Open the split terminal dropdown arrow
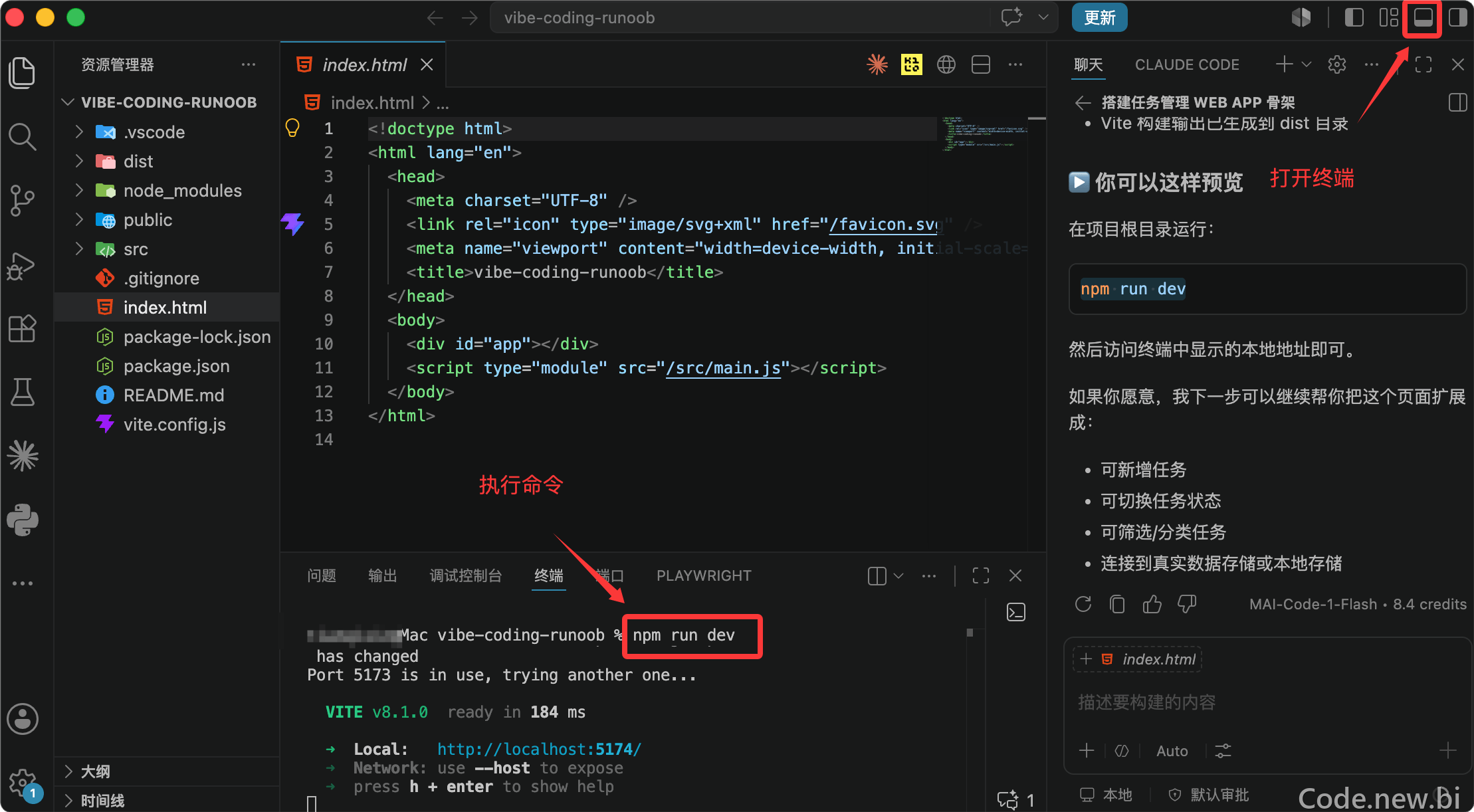 click(898, 575)
